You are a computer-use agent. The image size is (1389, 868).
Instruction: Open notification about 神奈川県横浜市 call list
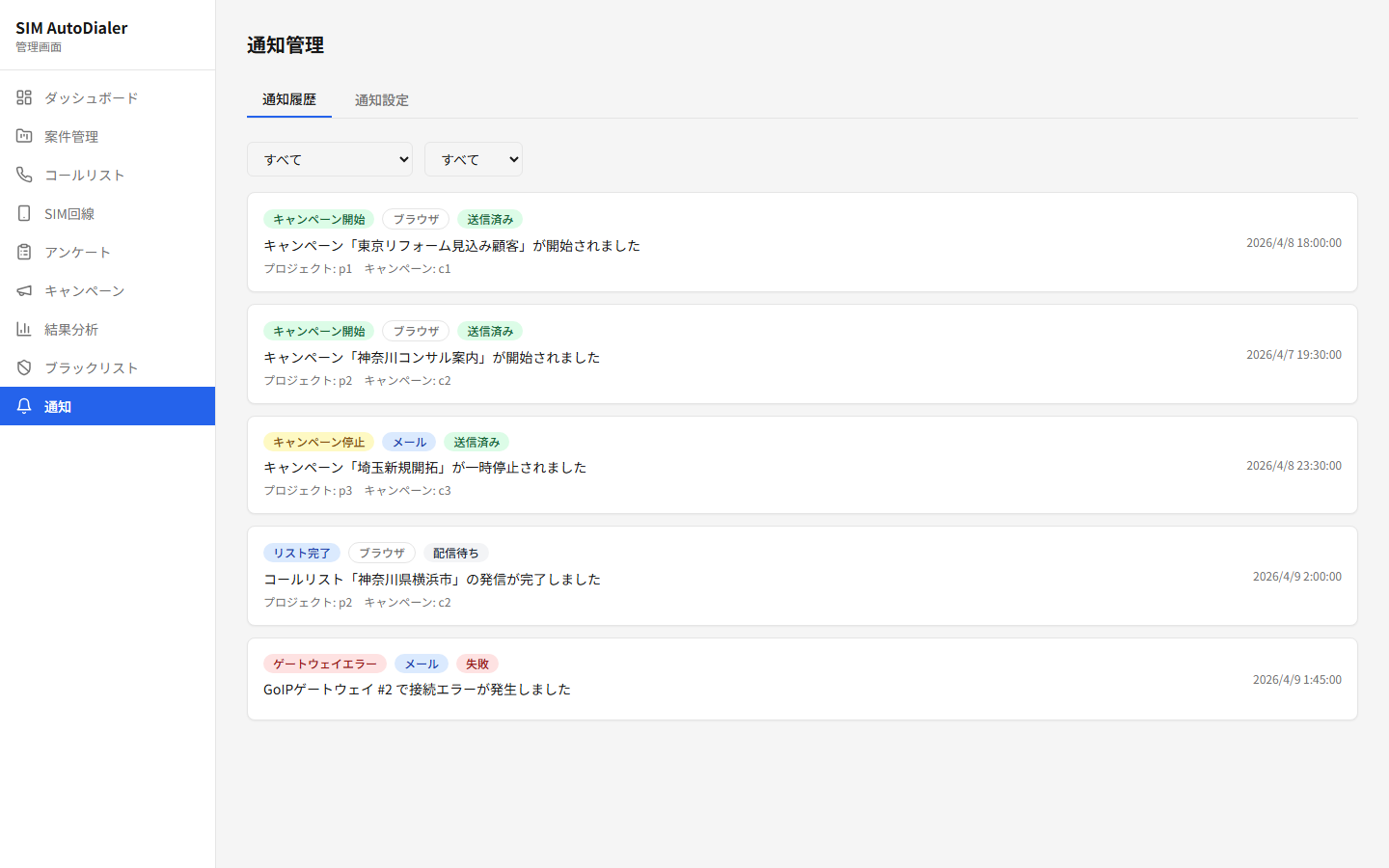(x=803, y=576)
